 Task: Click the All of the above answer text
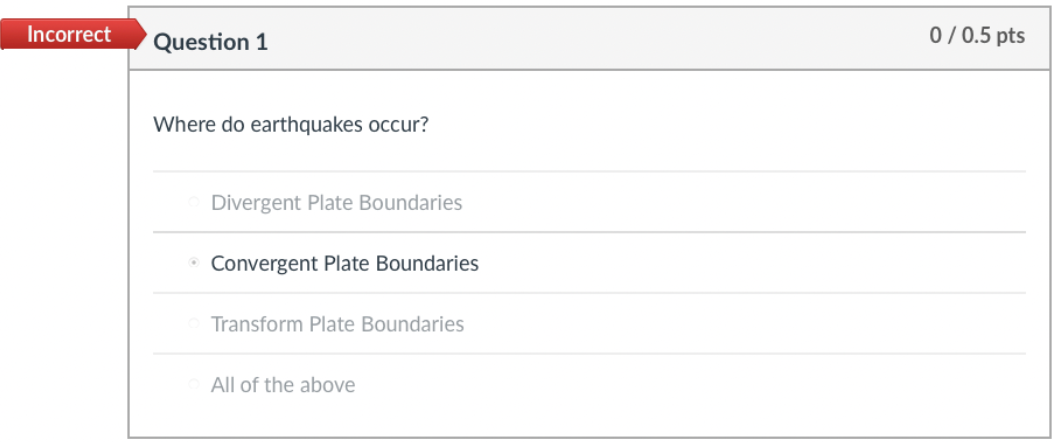282,385
